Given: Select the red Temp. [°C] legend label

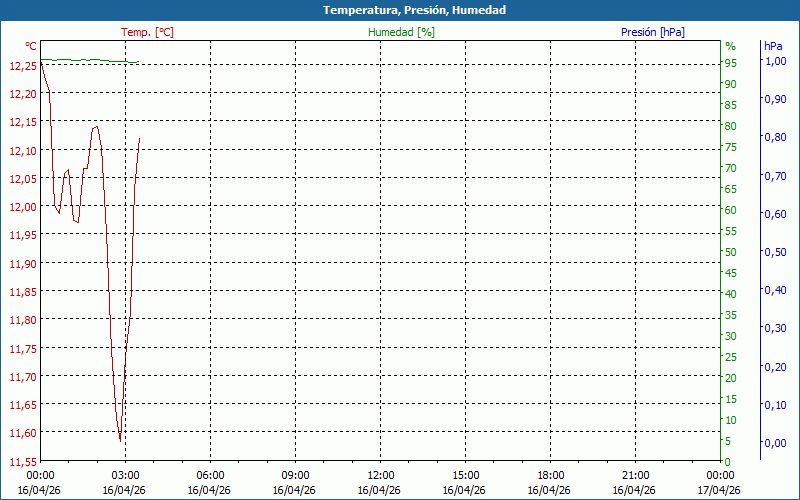Looking at the screenshot, I should (147, 32).
